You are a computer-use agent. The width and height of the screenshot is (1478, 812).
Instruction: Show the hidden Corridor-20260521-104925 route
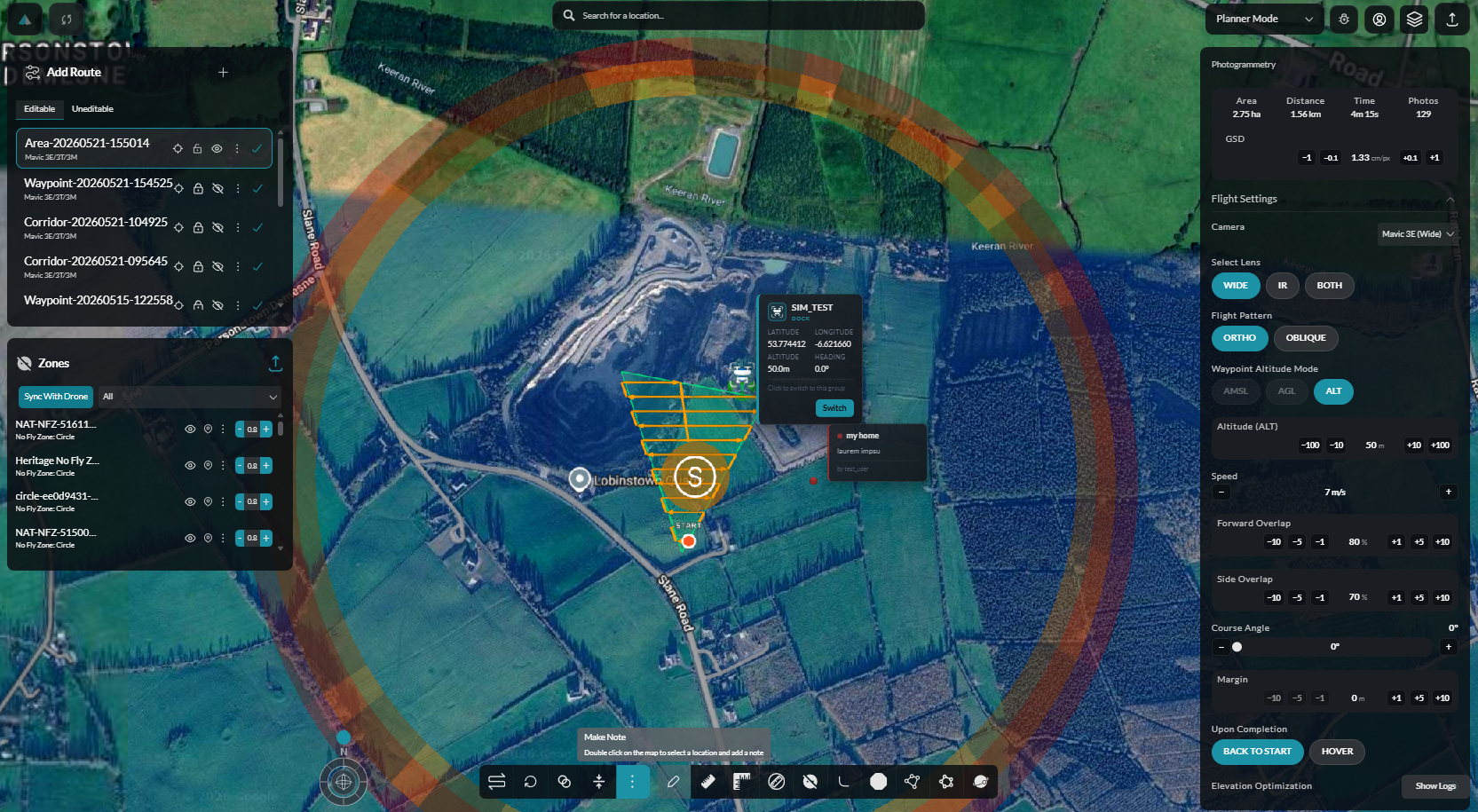pos(217,227)
